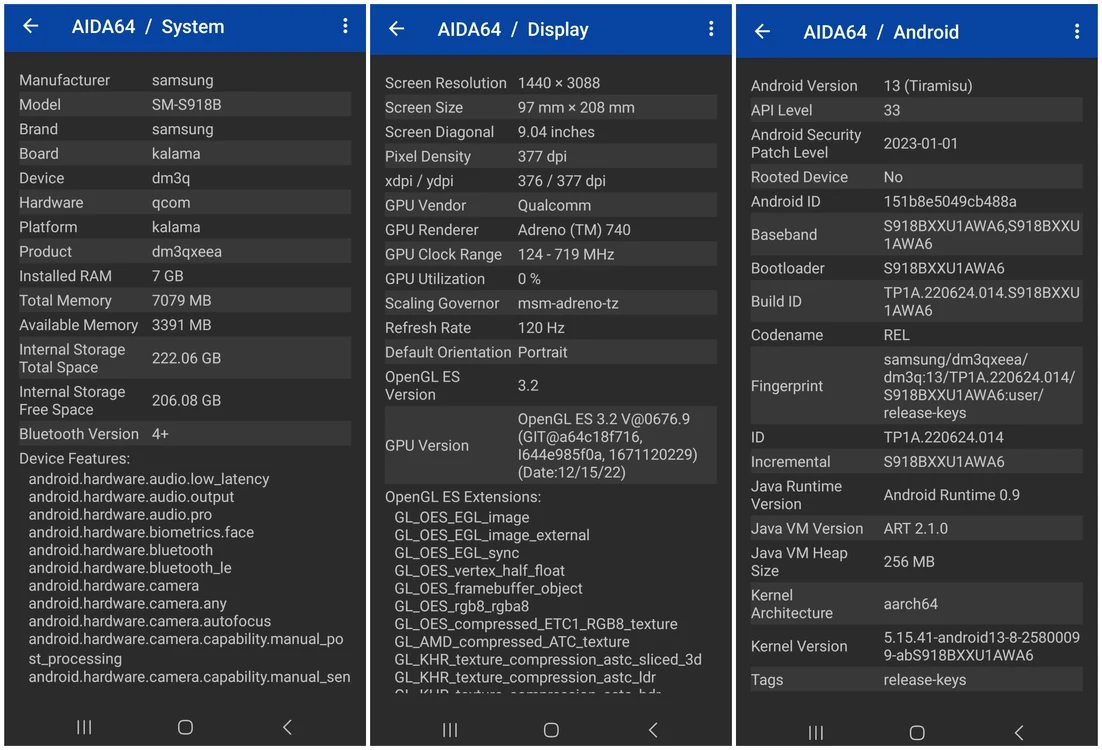Screen dimensions: 1102x750
Task: Open overflow menu on System screen
Action: [345, 27]
